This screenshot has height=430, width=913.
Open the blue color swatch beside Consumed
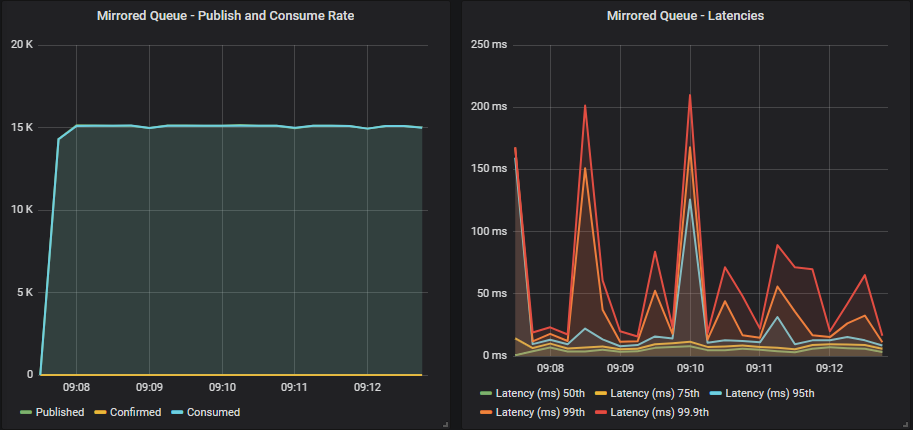[x=175, y=412]
